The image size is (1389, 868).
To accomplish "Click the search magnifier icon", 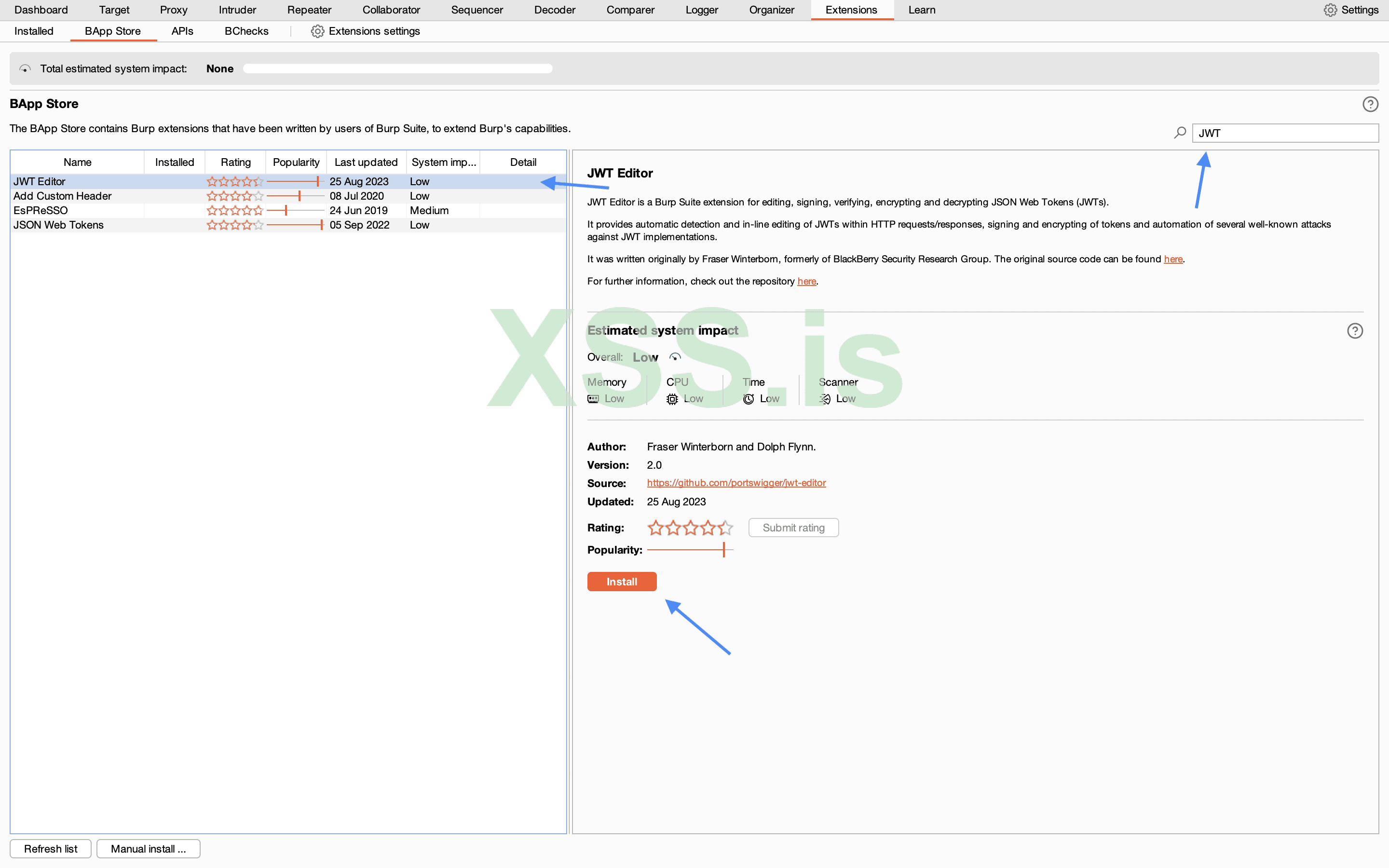I will pos(1180,133).
